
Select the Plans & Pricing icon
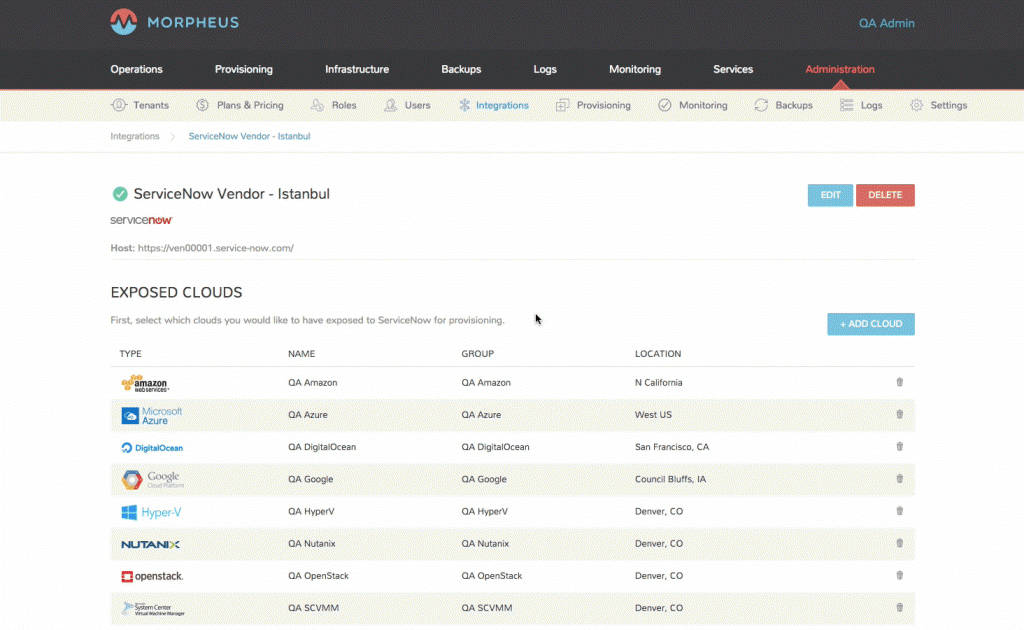tap(204, 105)
